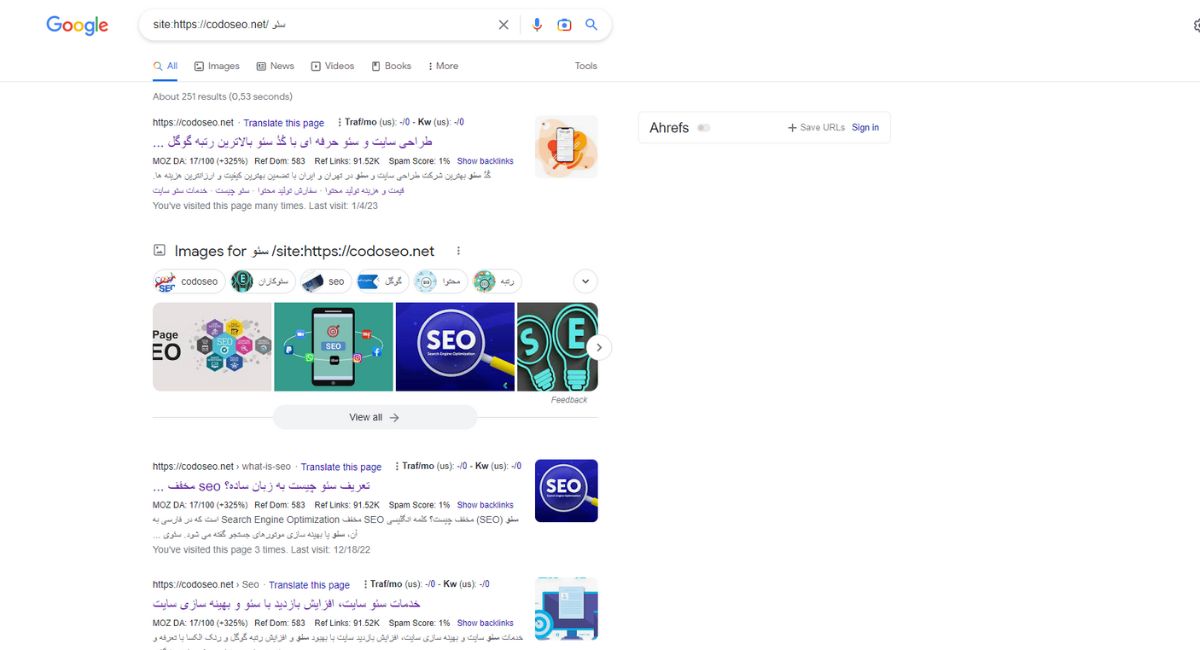
Task: Open the More search options menu
Action: tap(443, 66)
